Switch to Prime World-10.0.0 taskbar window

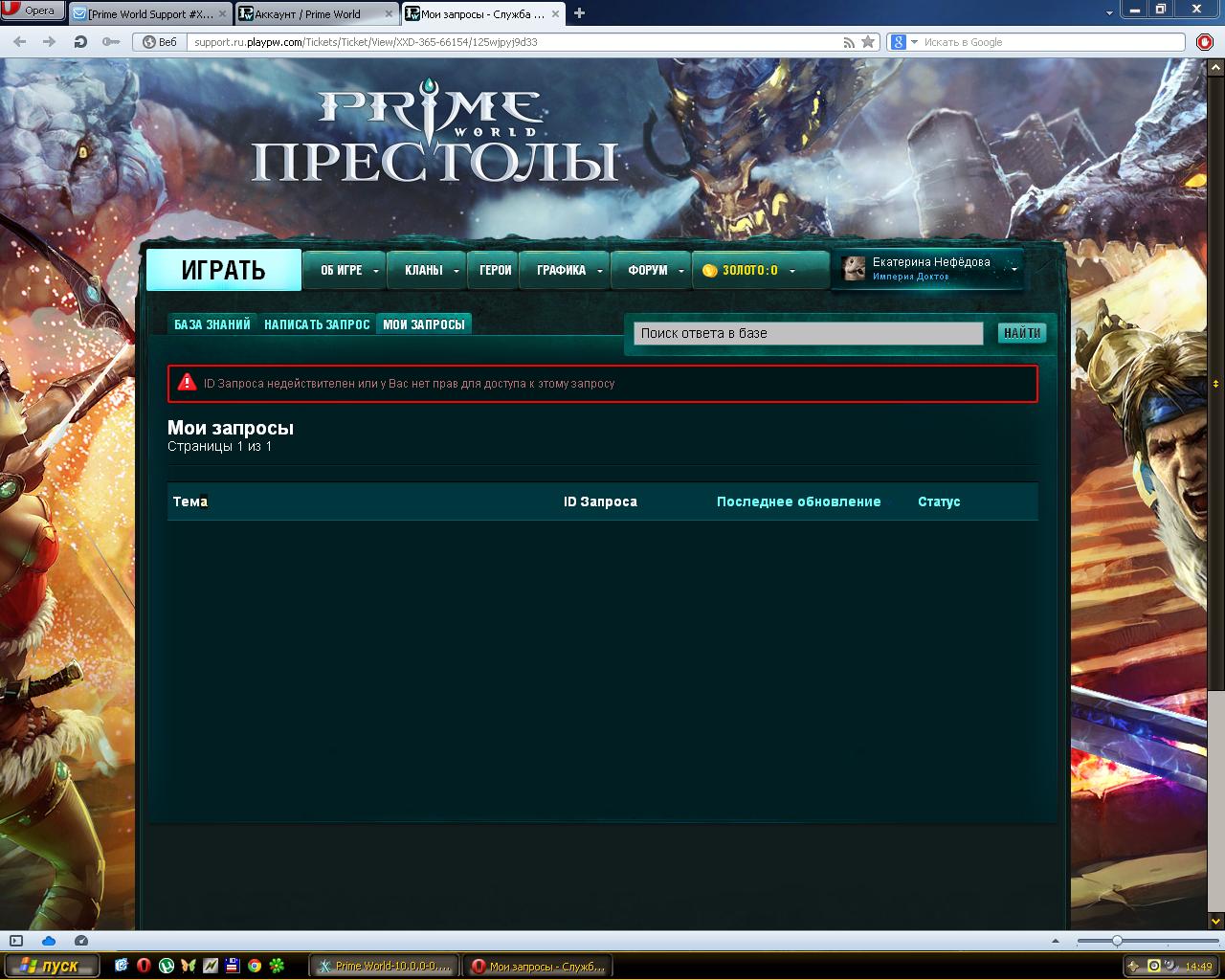pos(385,966)
